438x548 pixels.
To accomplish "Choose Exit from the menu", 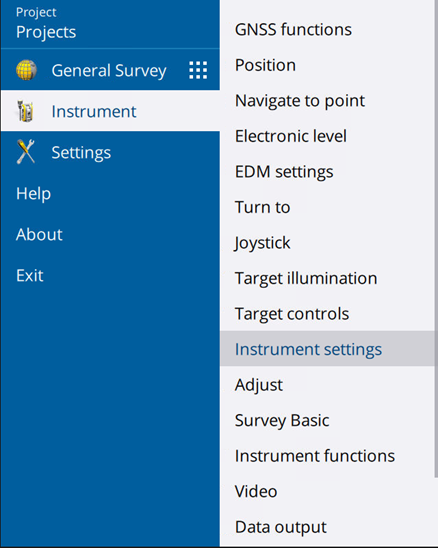I will [x=30, y=275].
